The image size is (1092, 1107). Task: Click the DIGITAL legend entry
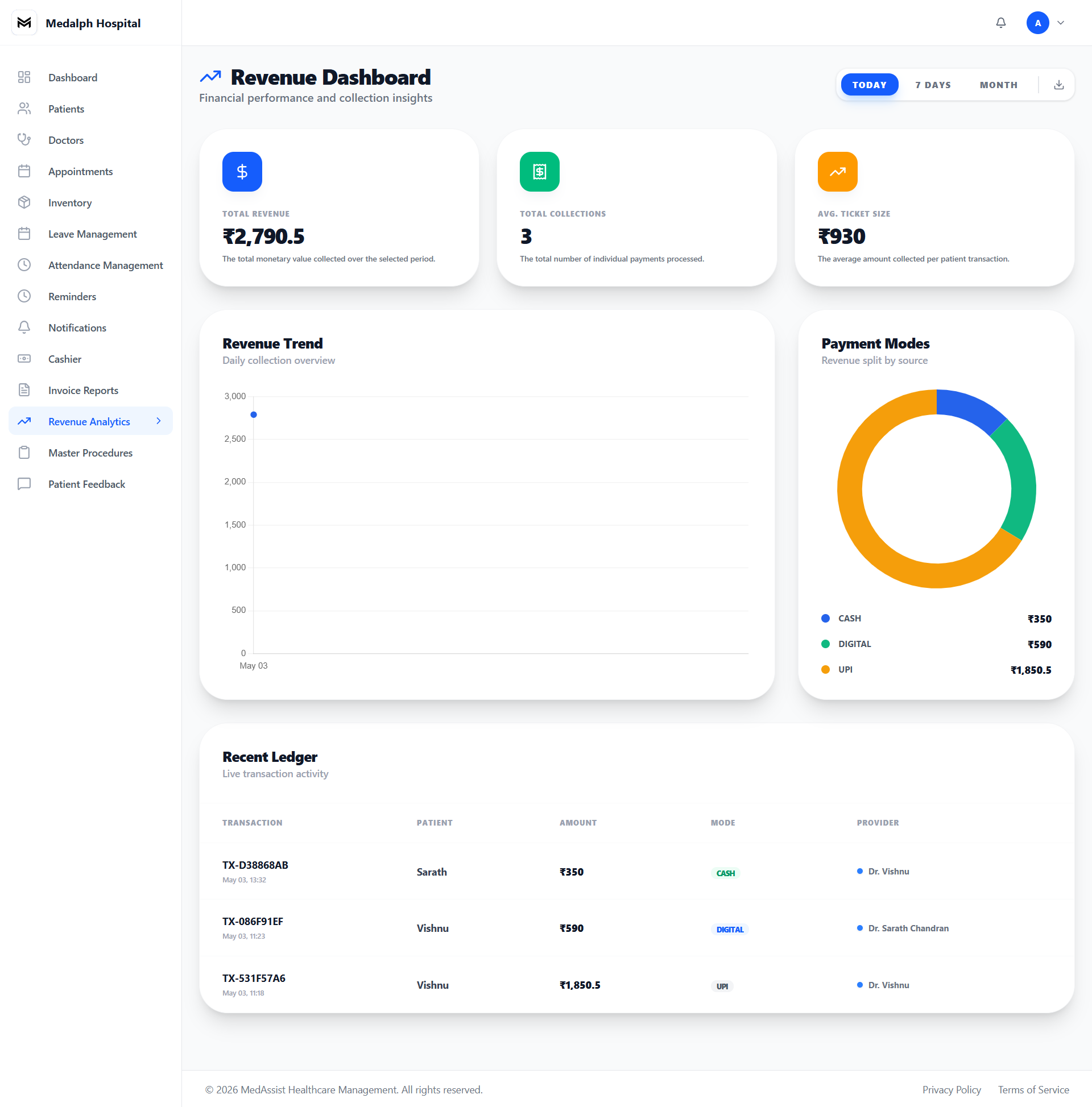click(936, 644)
